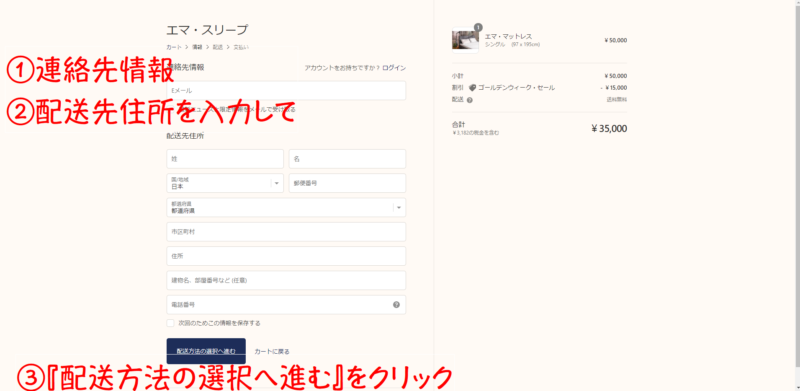Click the エマ・スリープ store title

(x=207, y=30)
